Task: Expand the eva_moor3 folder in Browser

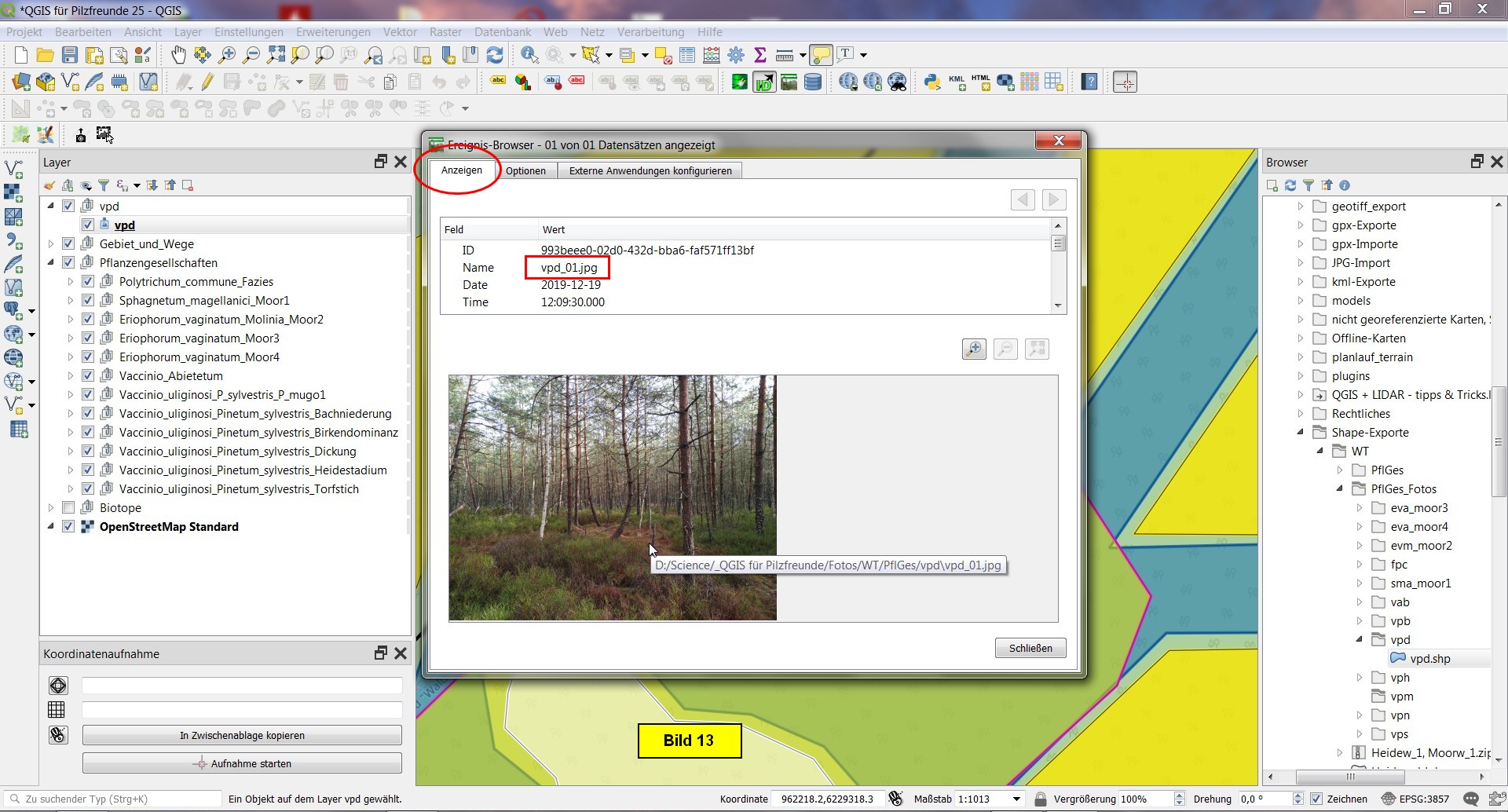Action: click(1360, 508)
